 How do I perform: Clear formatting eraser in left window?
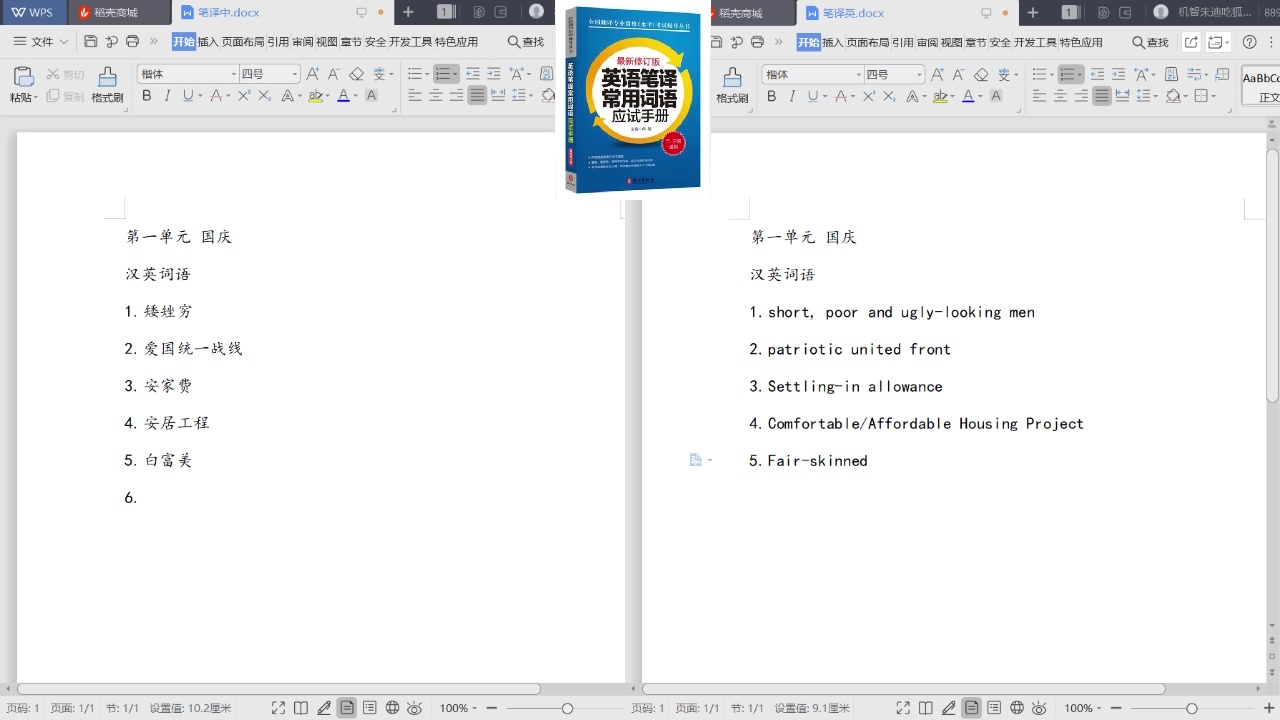(x=357, y=74)
